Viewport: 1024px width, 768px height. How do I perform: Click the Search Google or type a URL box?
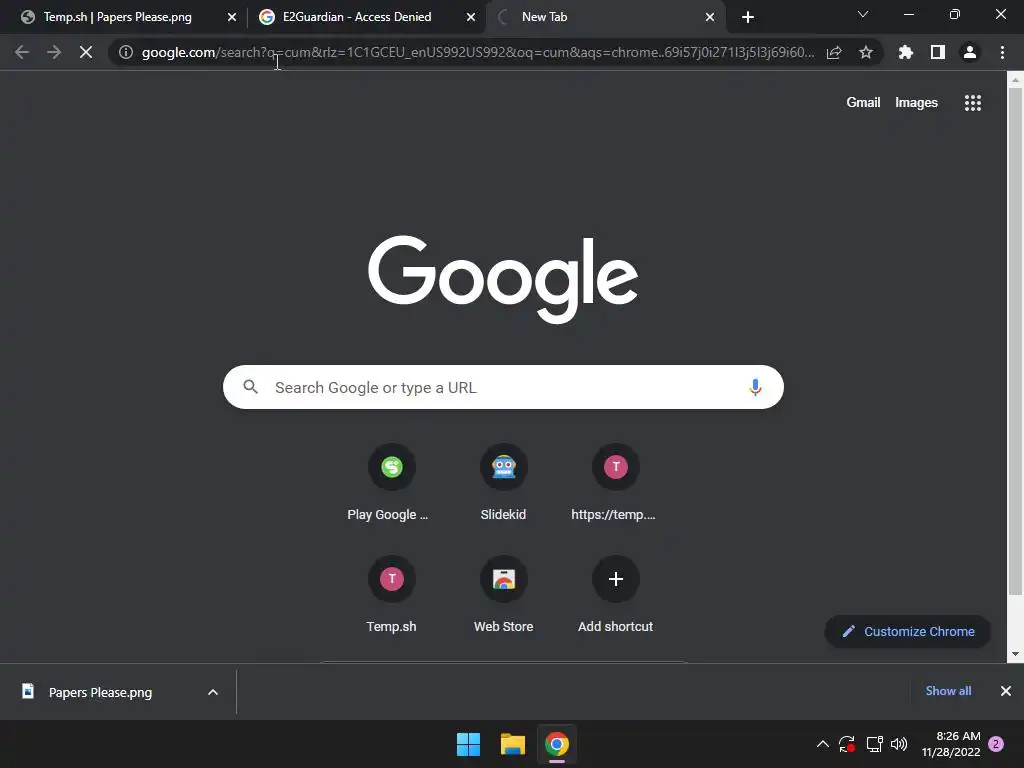click(x=503, y=387)
